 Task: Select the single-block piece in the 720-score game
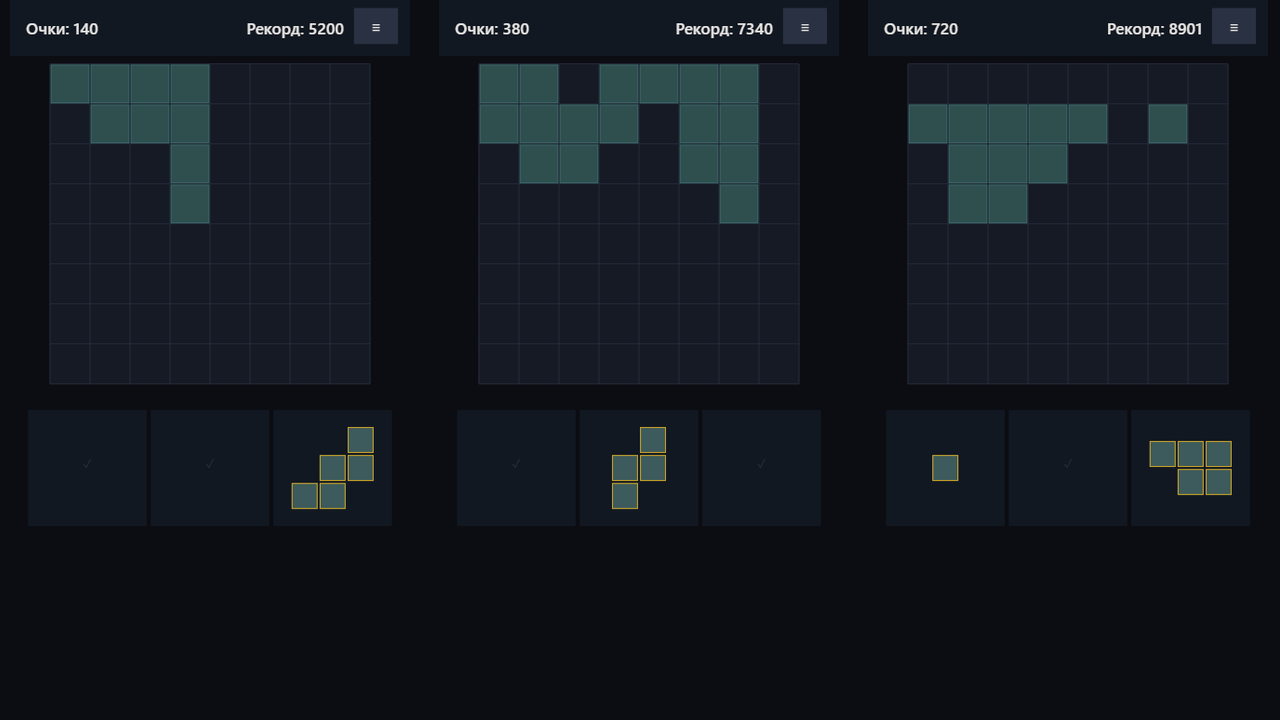tap(945, 468)
